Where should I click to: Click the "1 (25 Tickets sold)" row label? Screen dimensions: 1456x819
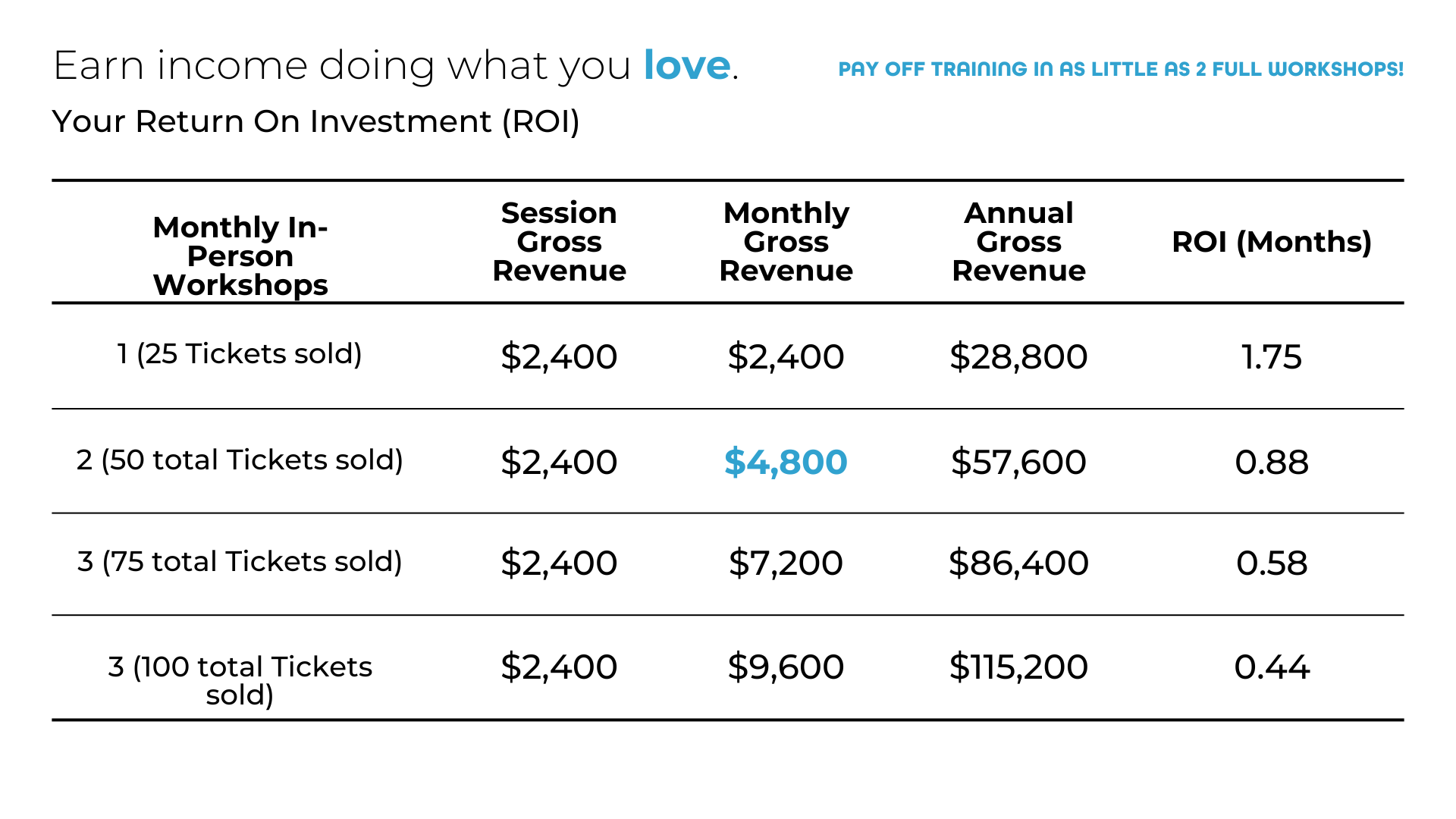point(240,353)
